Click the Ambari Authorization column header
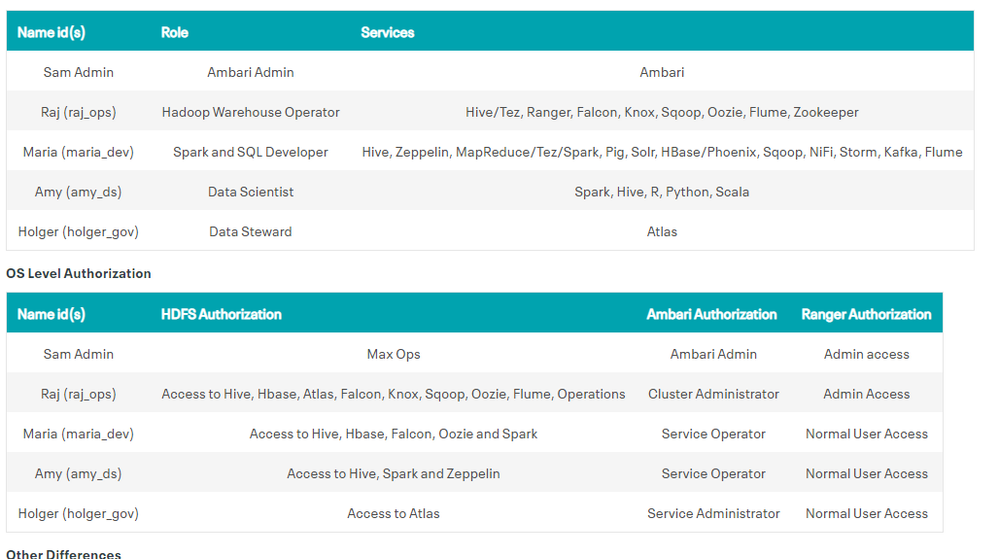999x559 pixels. [x=712, y=314]
